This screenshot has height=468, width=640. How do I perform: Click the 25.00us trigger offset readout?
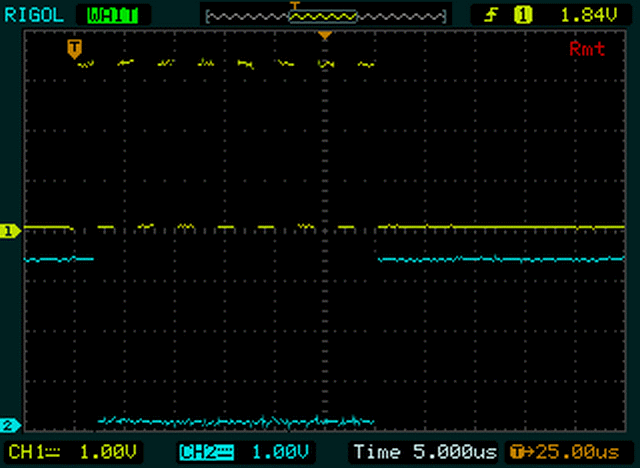565,452
